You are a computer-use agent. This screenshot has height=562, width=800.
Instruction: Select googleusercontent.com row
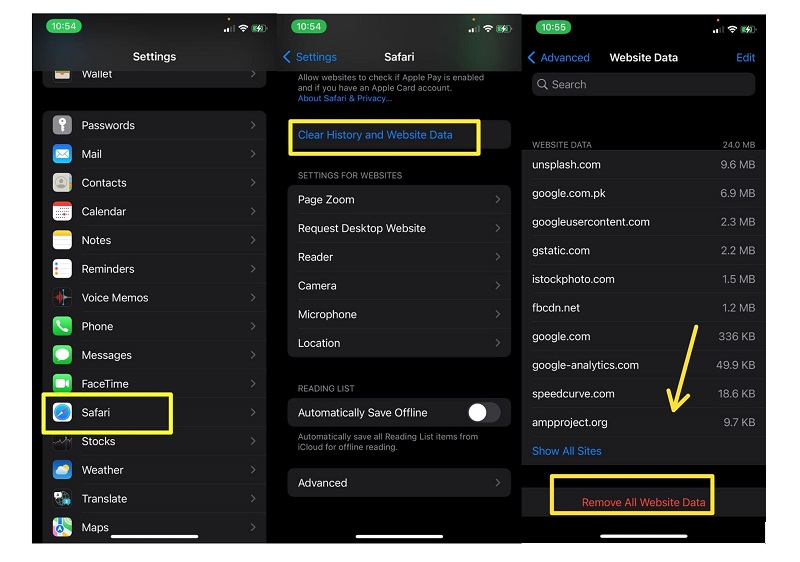click(643, 221)
